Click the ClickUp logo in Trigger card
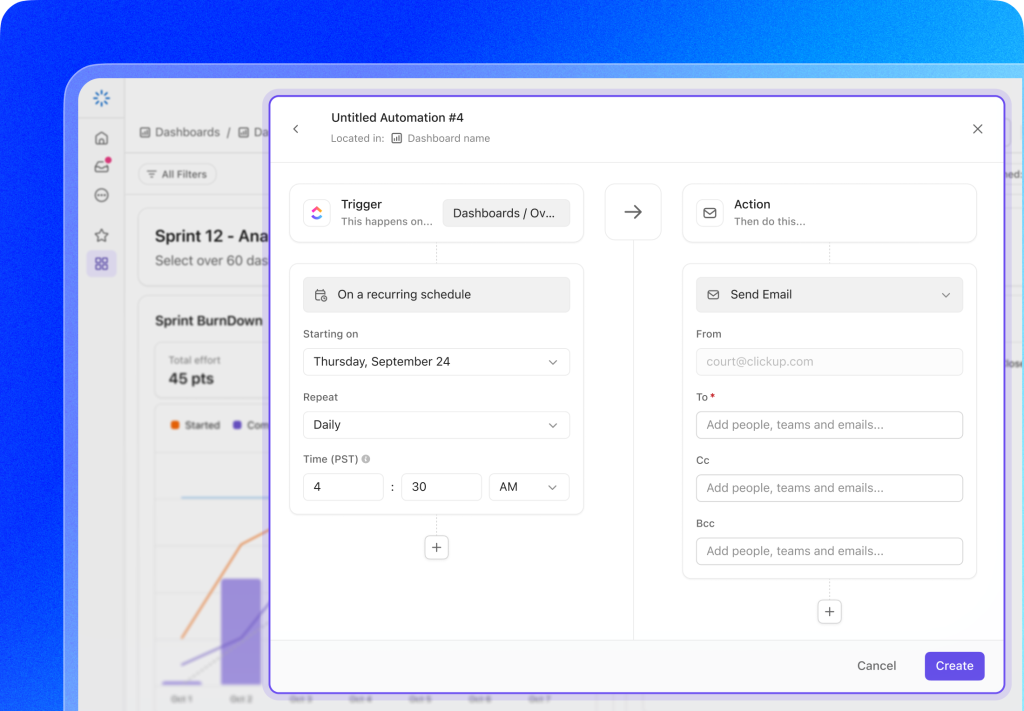Viewport: 1024px width, 711px height. pos(317,212)
